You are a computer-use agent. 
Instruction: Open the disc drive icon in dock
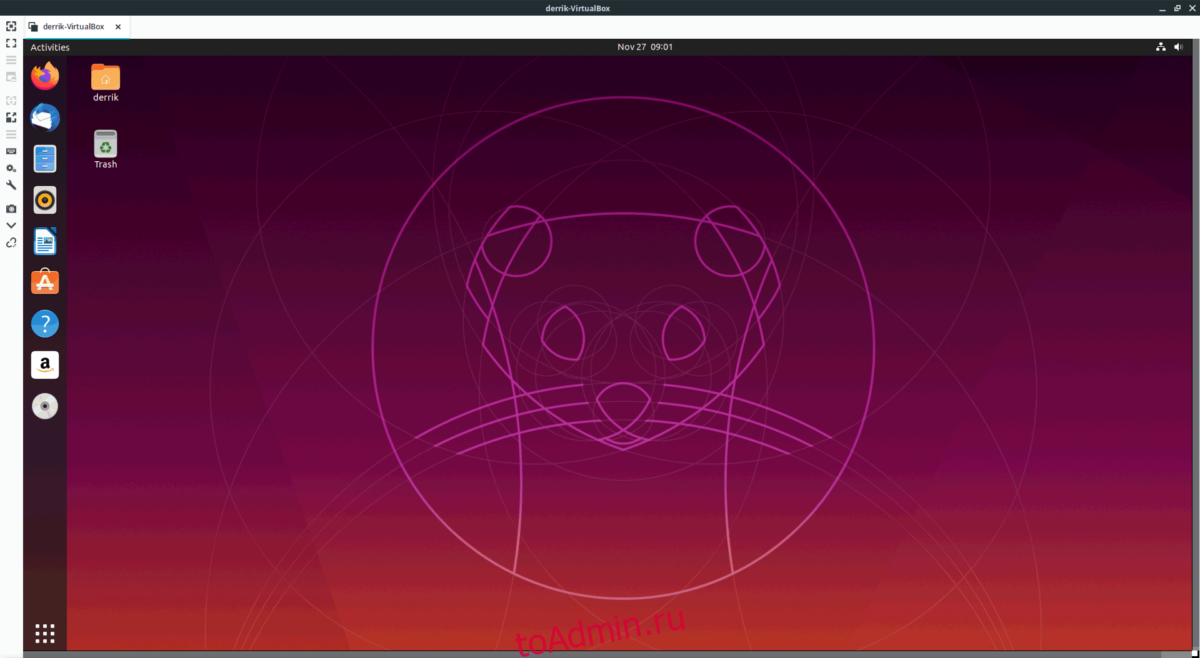click(45, 406)
